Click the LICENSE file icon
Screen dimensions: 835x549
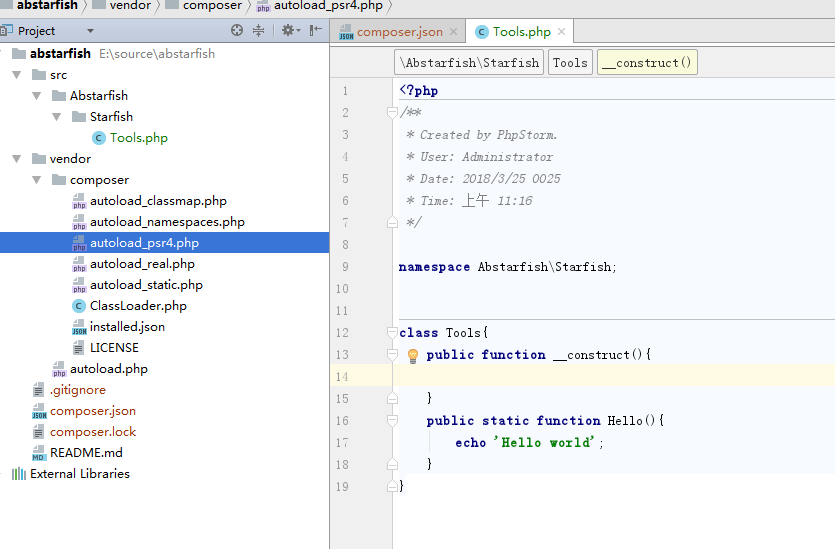click(78, 348)
